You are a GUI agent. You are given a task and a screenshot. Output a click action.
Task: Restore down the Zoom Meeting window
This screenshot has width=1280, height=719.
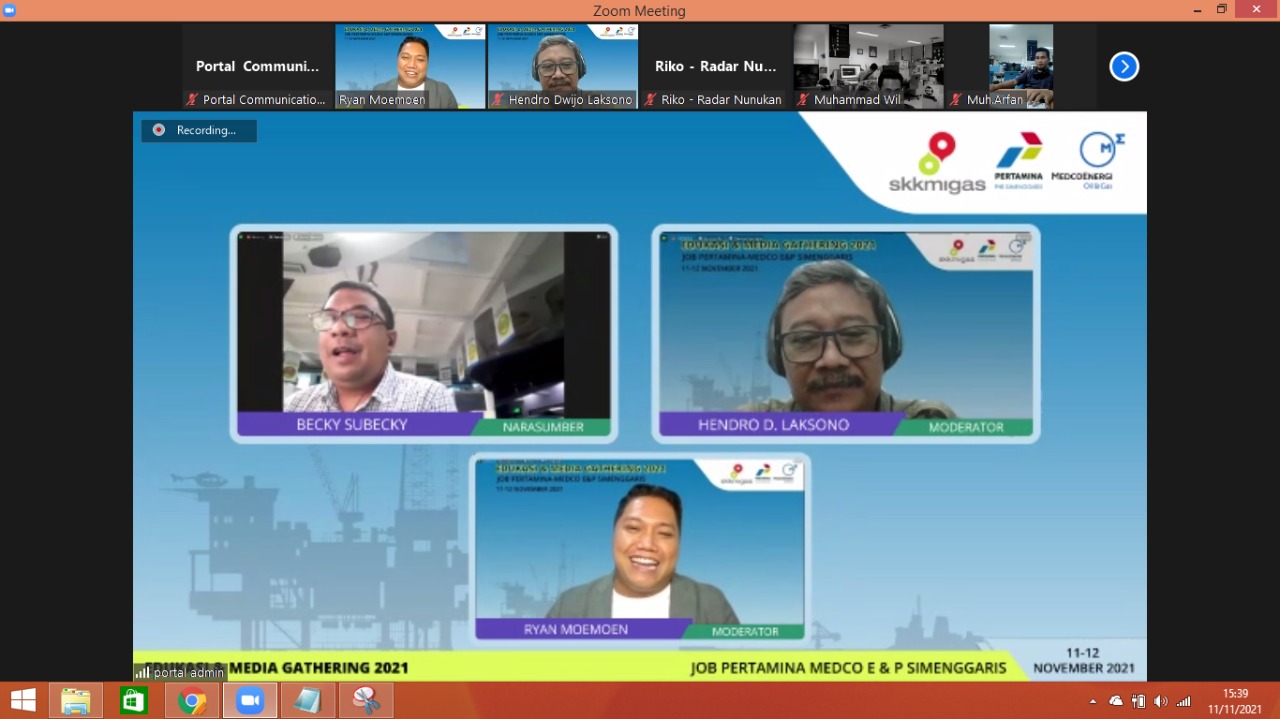tap(1222, 10)
